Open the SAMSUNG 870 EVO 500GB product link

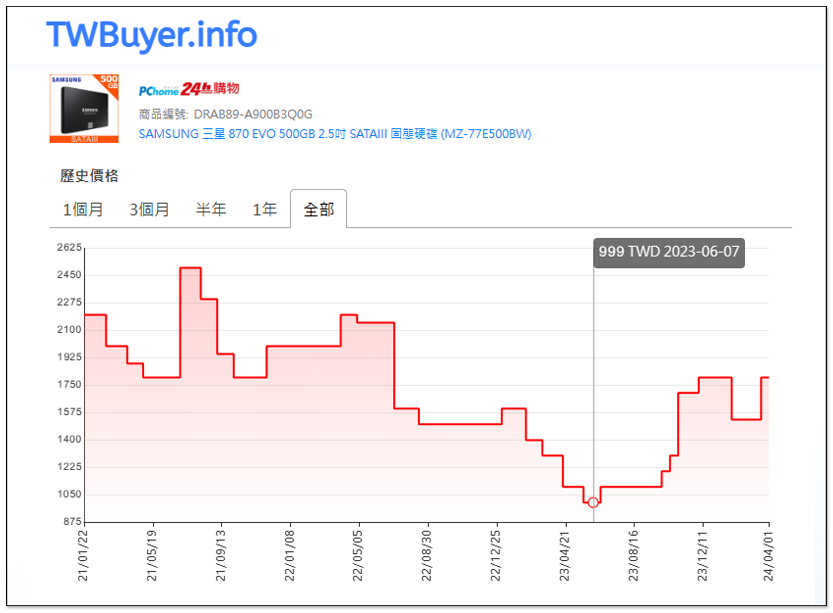click(335, 134)
